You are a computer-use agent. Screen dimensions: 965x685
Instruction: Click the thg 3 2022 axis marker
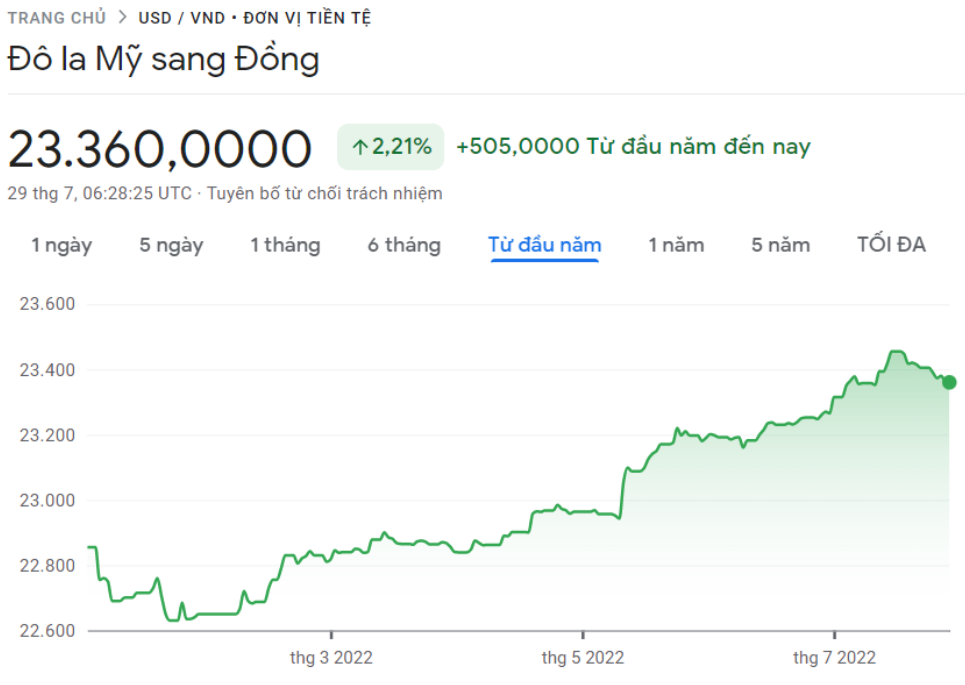coord(331,657)
